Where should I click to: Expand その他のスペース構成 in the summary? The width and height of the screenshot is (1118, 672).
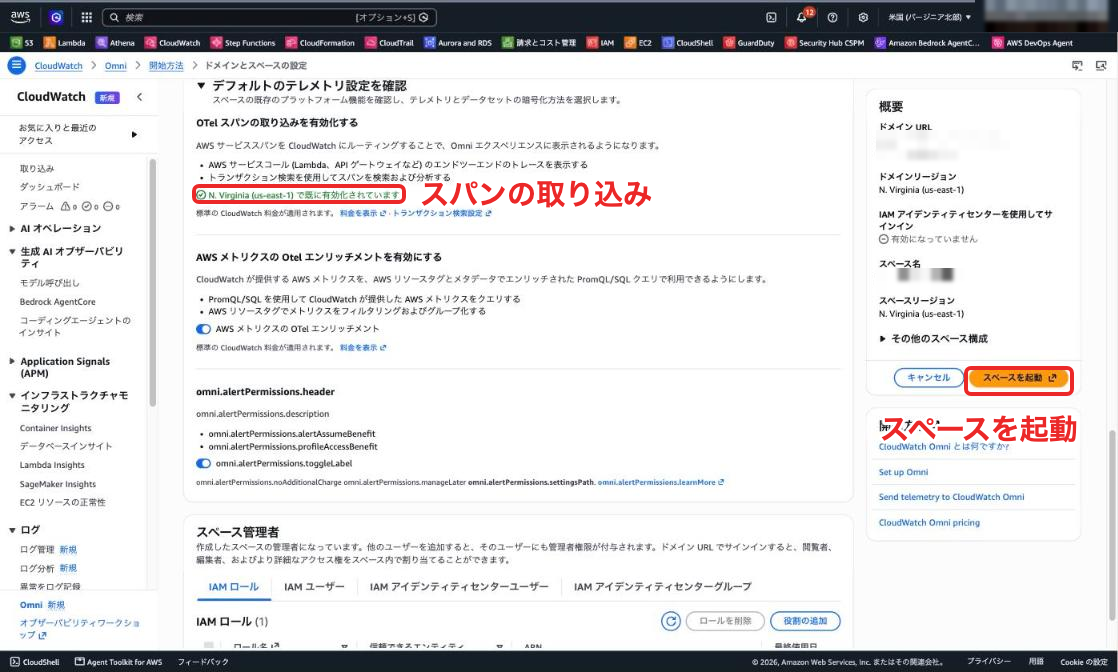pos(933,339)
